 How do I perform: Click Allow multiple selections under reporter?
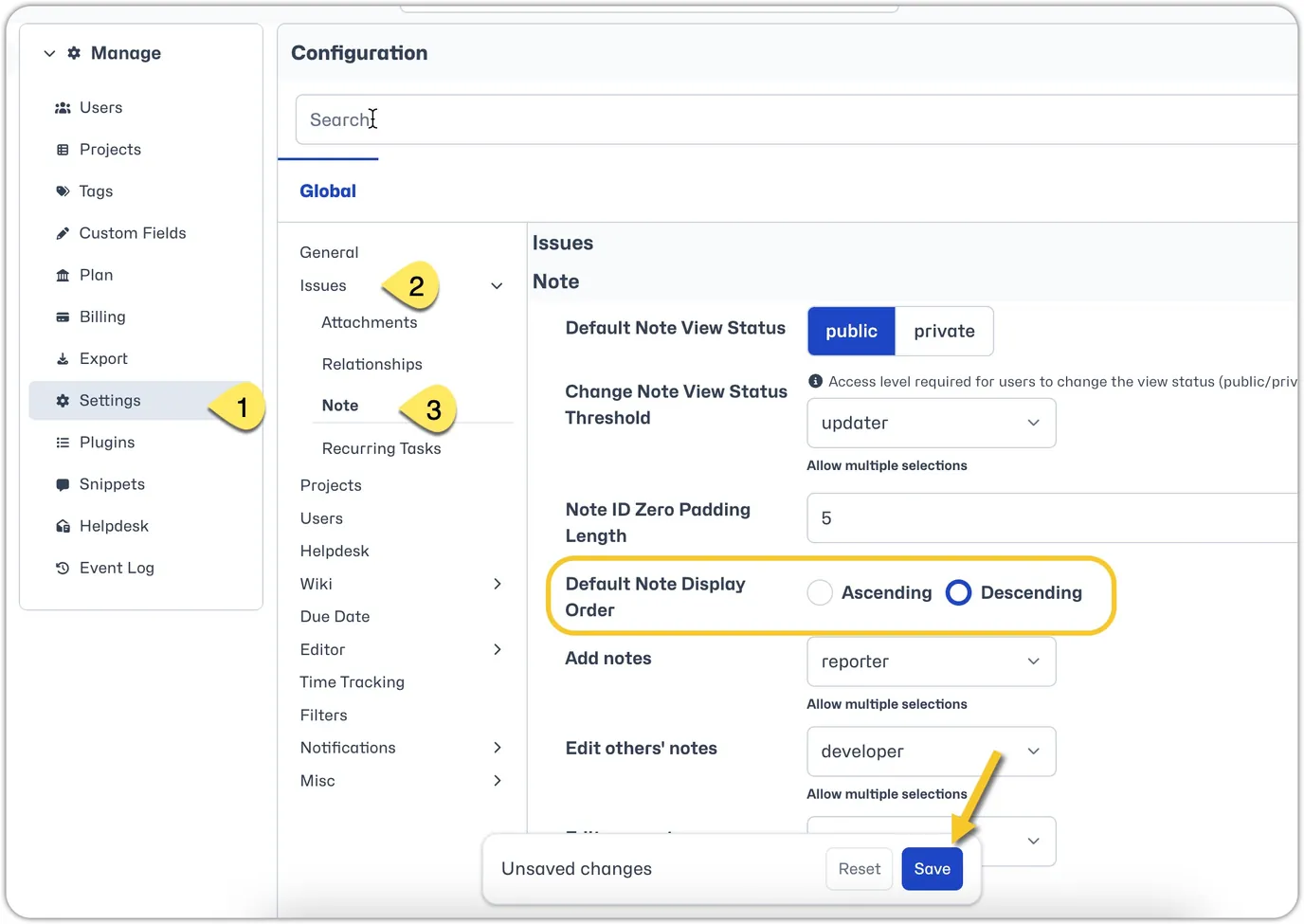pyautogui.click(x=887, y=704)
